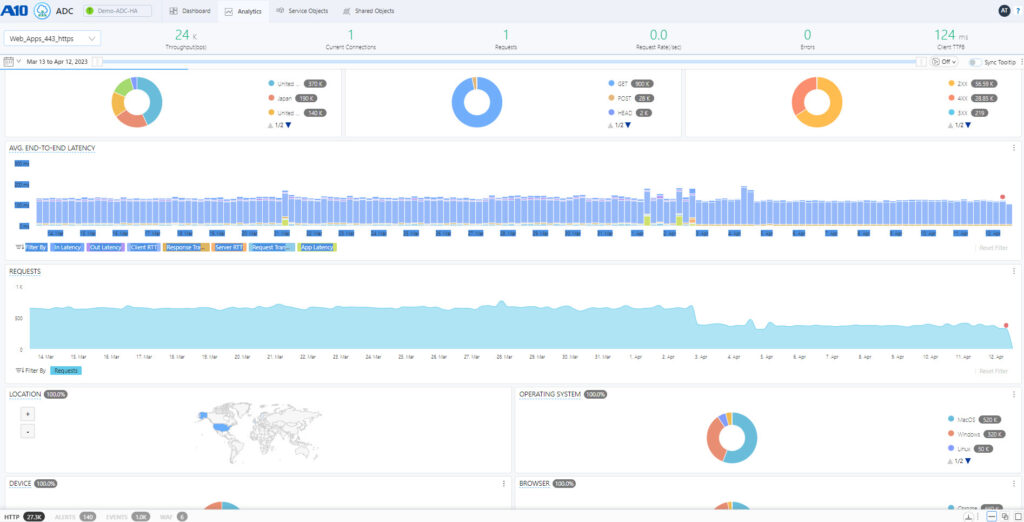This screenshot has height=522, width=1024.
Task: Open the Operating System panel options menu
Action: point(1014,395)
